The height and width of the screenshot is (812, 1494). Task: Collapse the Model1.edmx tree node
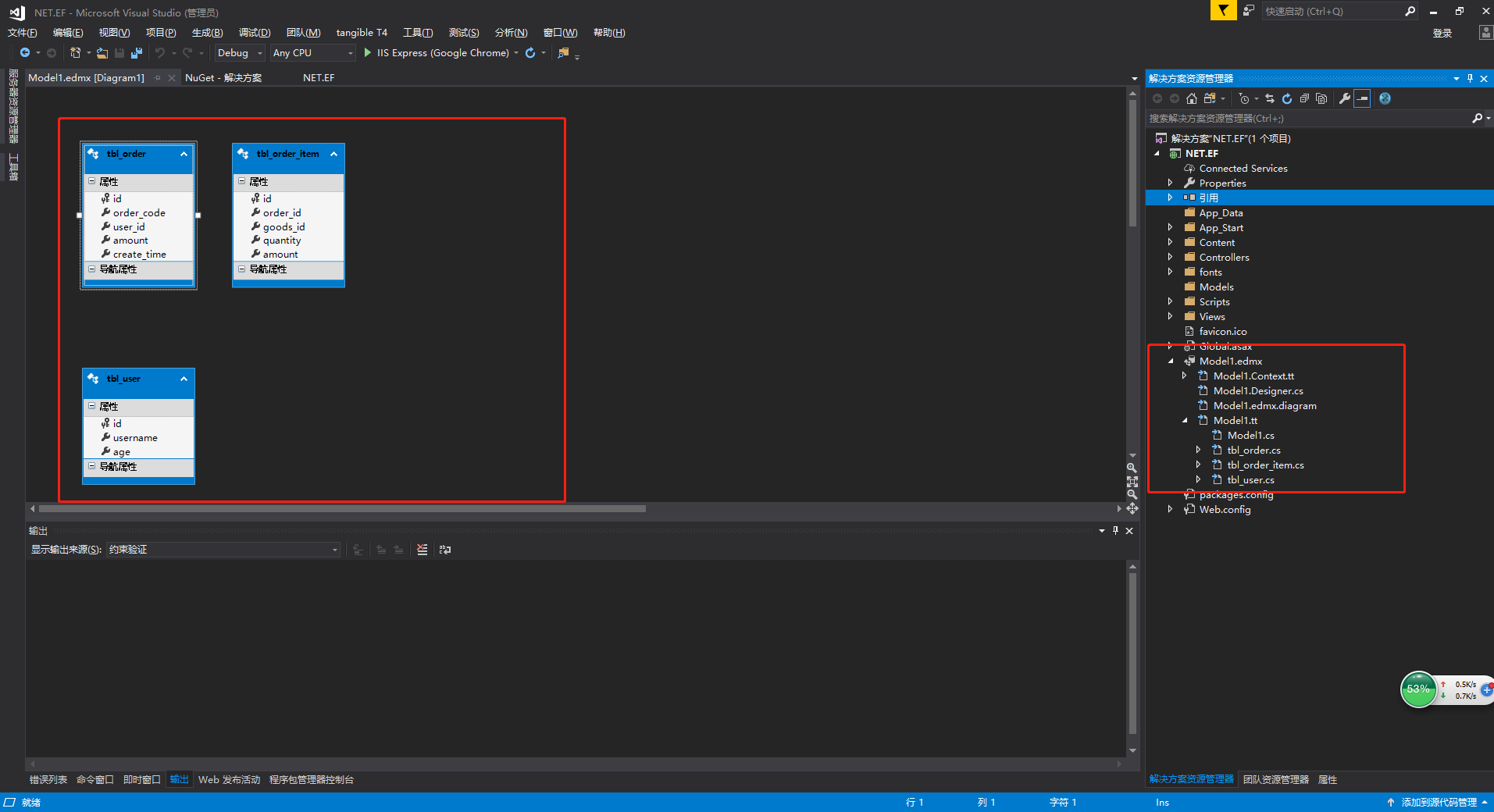pyautogui.click(x=1171, y=361)
